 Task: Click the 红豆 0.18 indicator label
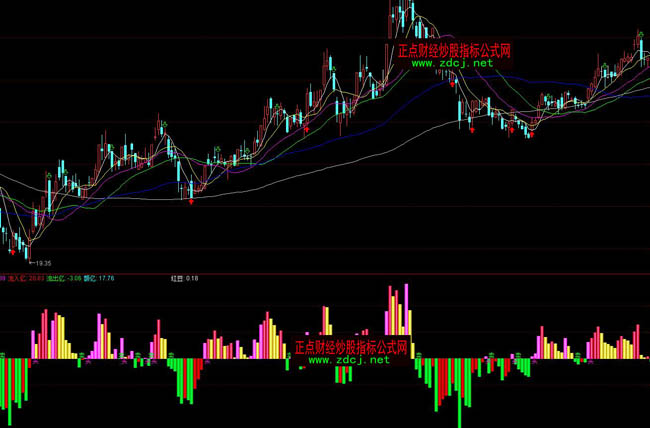[x=185, y=279]
